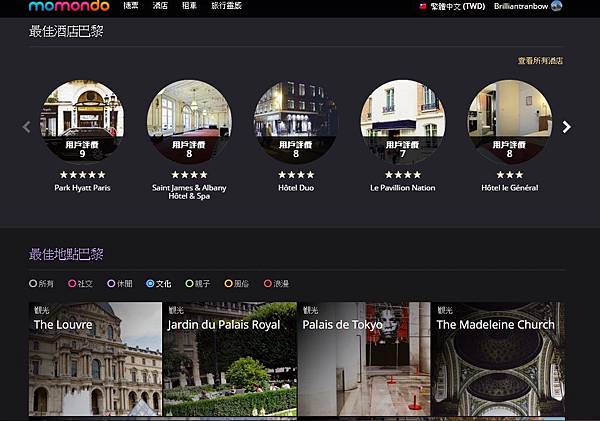
Task: Click the Hôtel Duo name
Action: (x=296, y=188)
